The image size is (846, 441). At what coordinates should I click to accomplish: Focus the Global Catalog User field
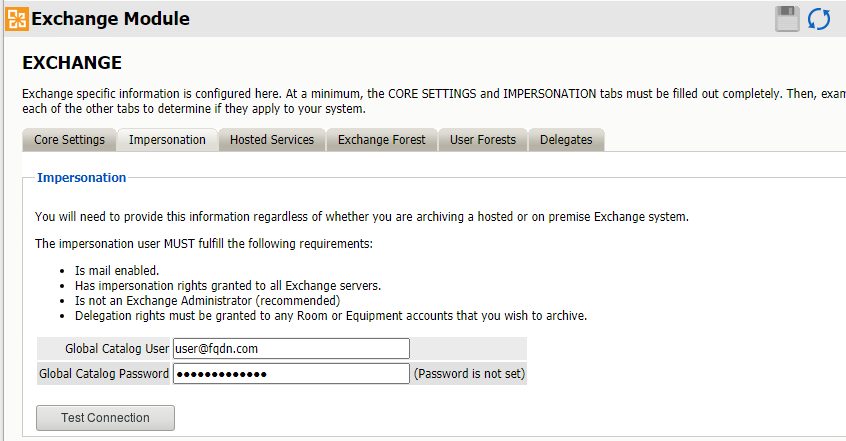[291, 348]
